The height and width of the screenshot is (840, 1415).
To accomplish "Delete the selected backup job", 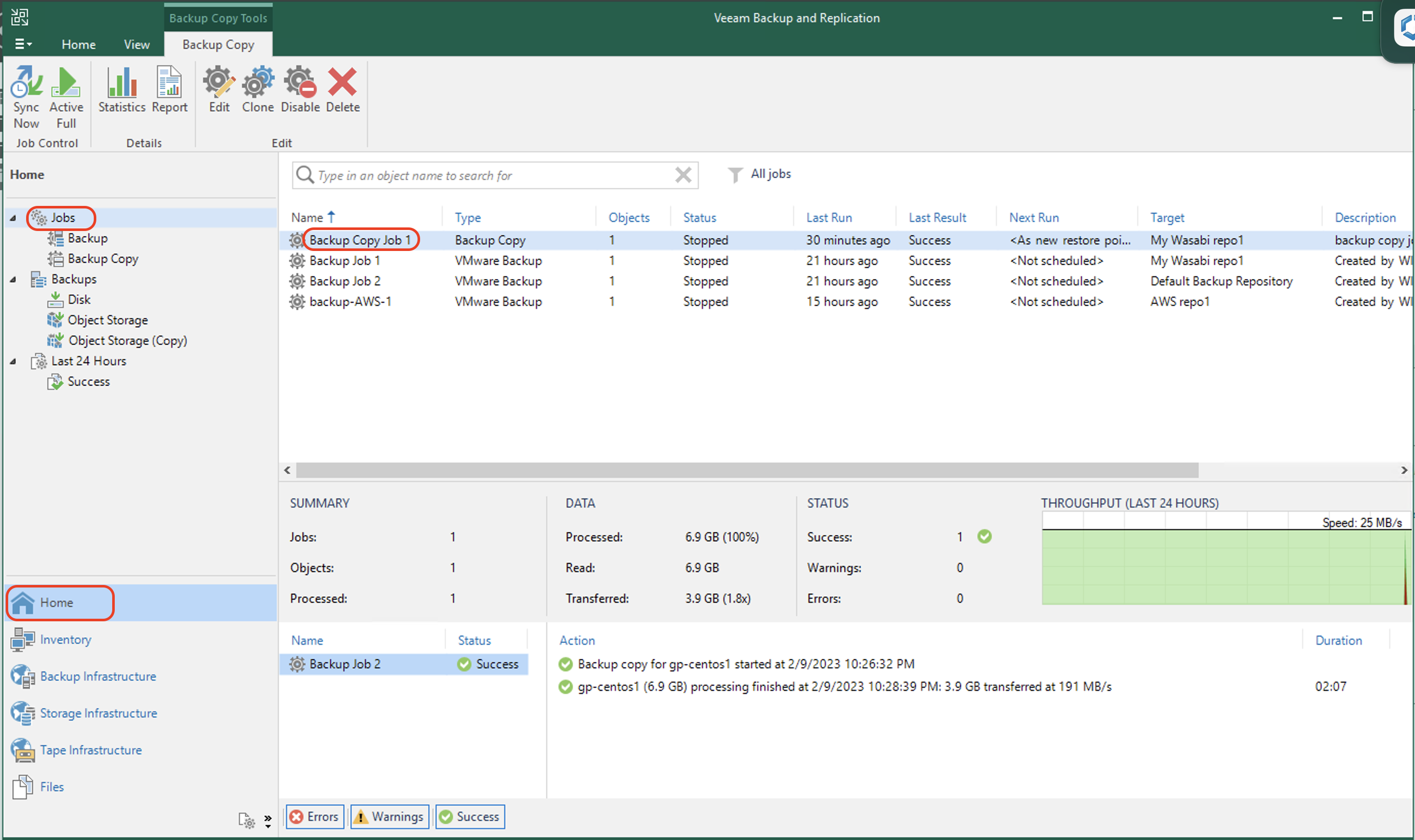I will (x=344, y=90).
